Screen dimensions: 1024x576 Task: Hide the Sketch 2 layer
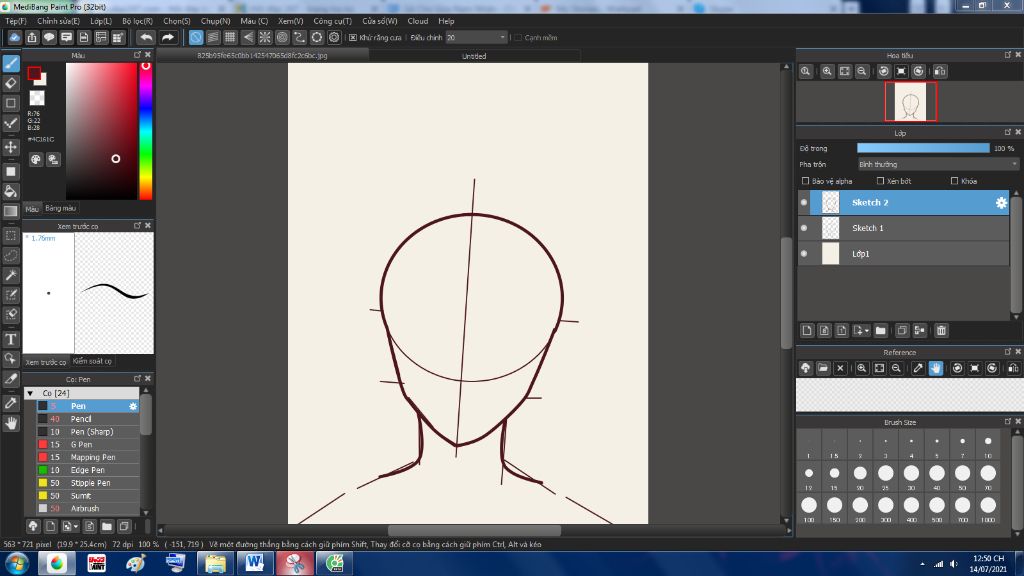coord(804,202)
